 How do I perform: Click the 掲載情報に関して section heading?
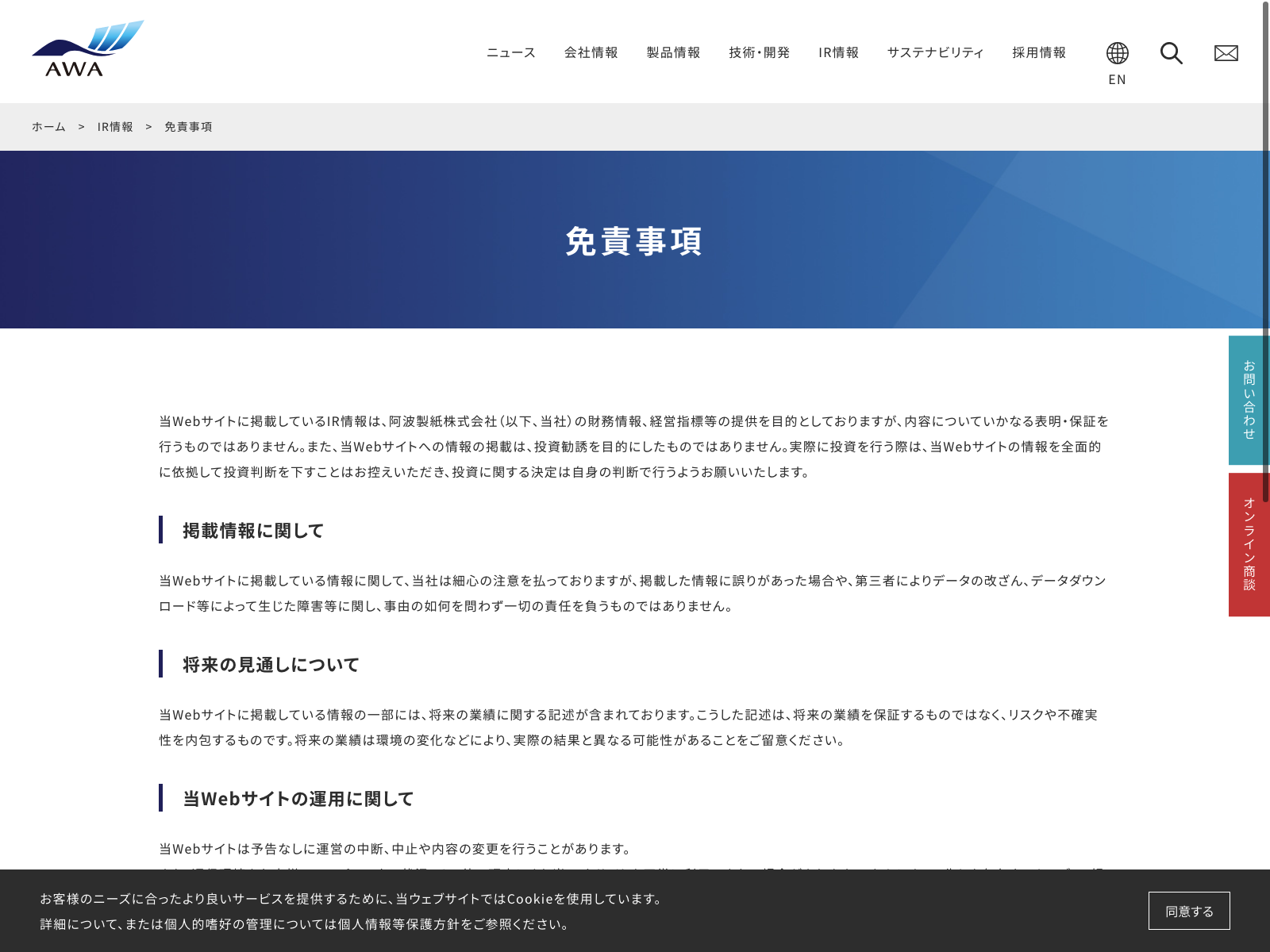253,530
